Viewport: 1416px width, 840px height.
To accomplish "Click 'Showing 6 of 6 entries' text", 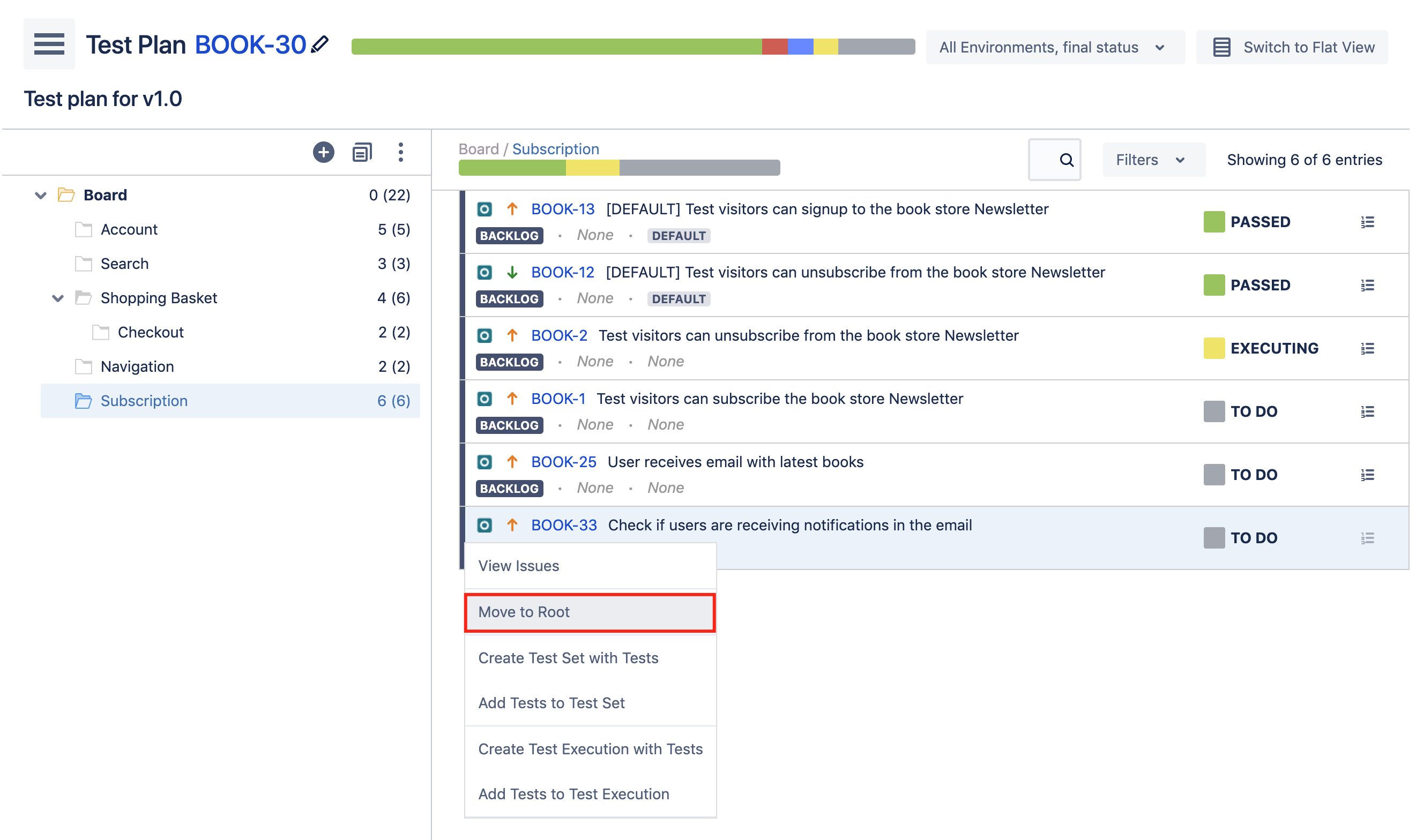I will click(1304, 160).
